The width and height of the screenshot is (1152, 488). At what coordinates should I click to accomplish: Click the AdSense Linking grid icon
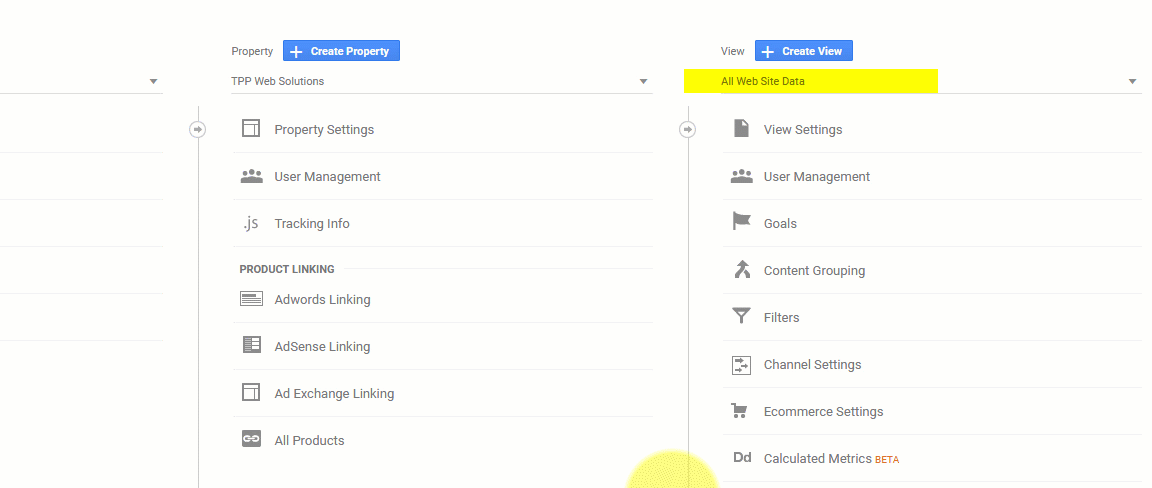(251, 345)
